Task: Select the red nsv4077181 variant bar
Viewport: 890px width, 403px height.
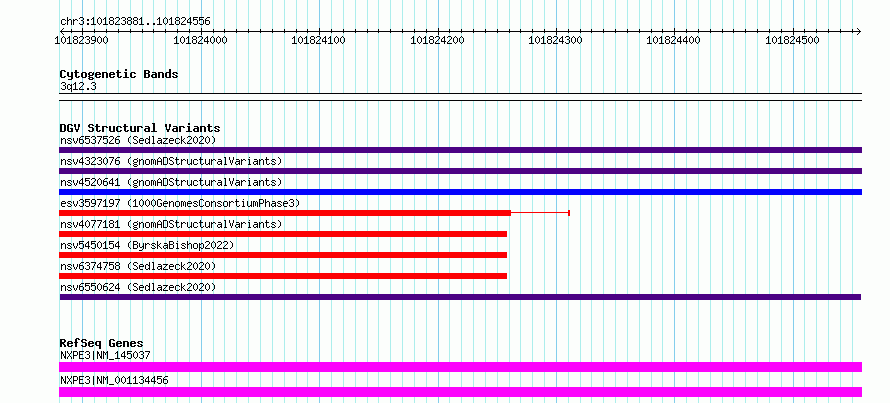Action: 283,234
